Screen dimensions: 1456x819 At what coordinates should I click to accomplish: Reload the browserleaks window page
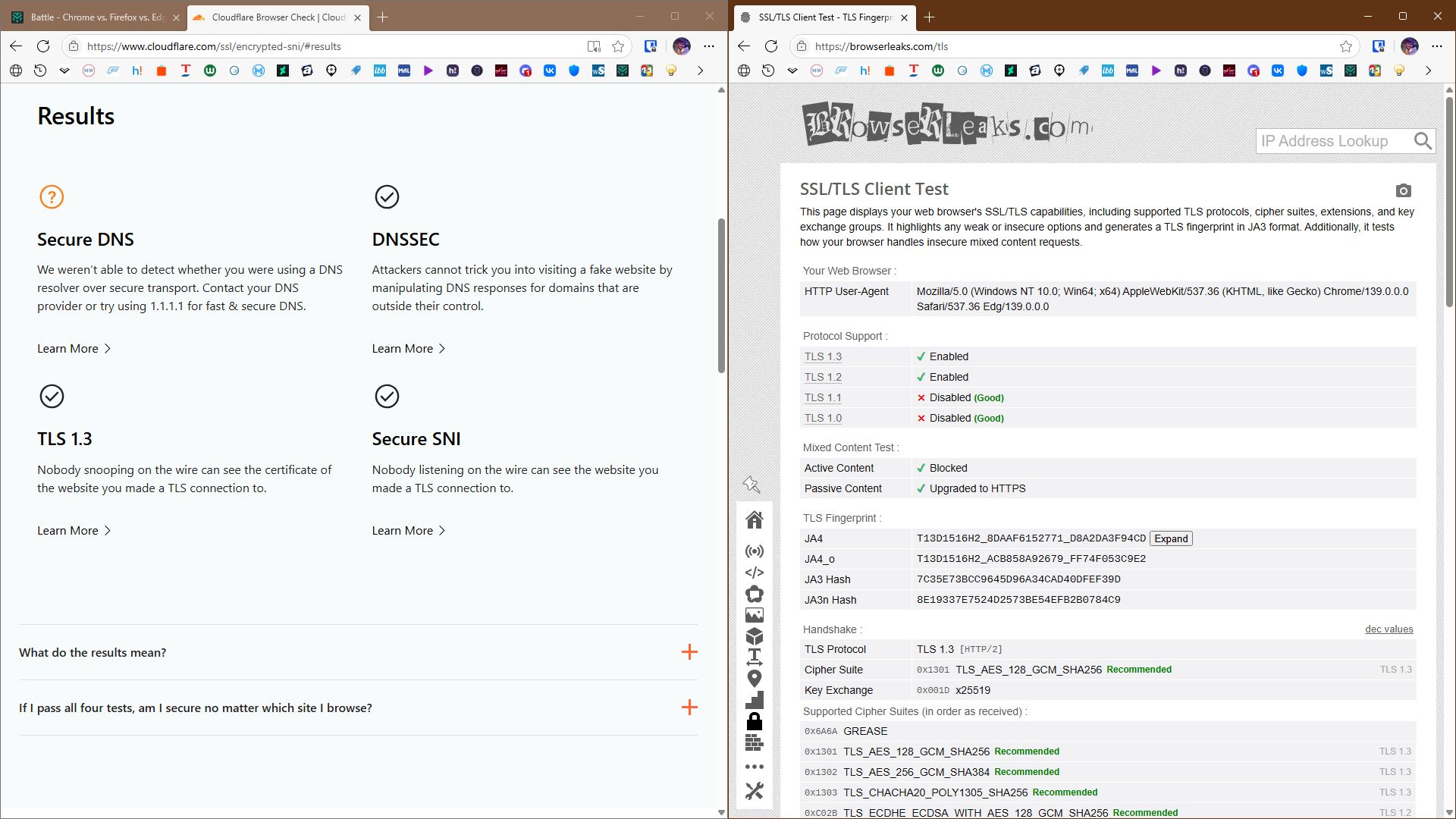coord(771,46)
